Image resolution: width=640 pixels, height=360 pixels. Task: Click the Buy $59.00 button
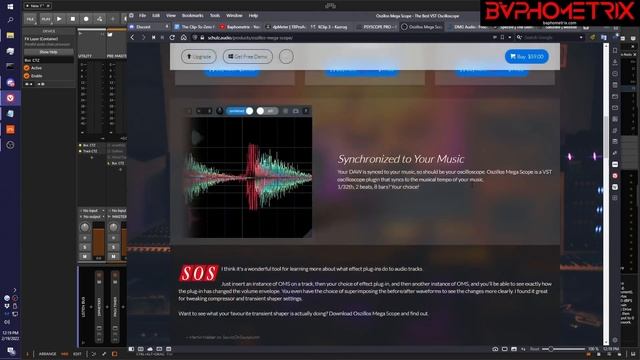[x=527, y=57]
